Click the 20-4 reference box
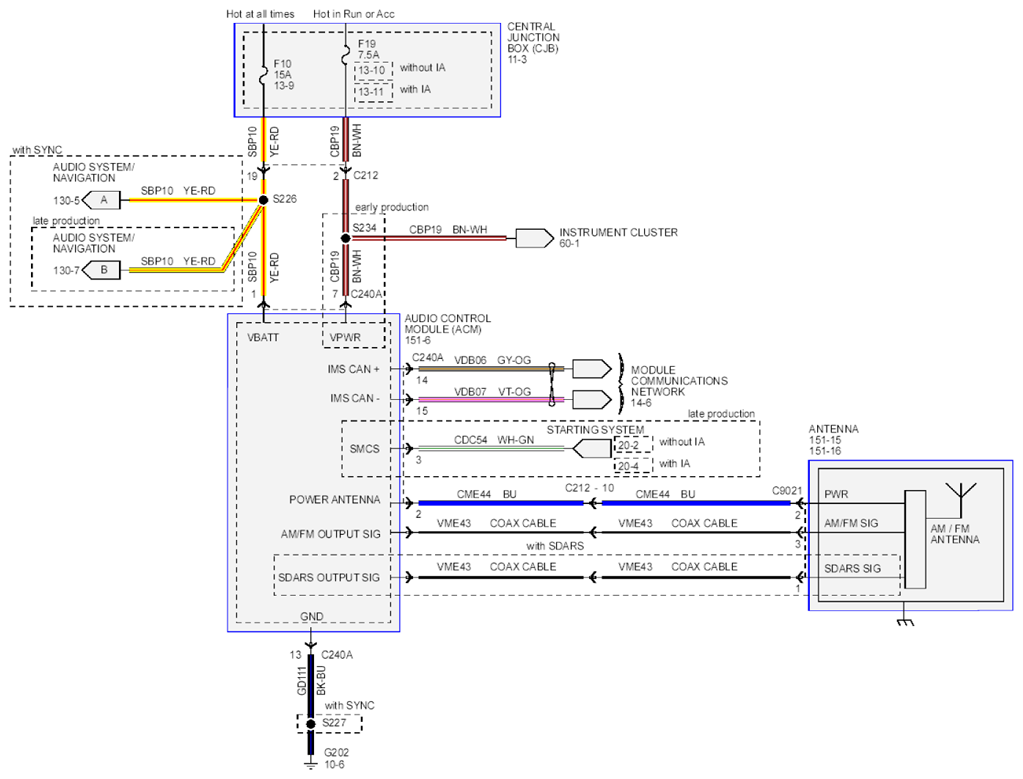Viewport: 1023px width, 779px height. [633, 466]
